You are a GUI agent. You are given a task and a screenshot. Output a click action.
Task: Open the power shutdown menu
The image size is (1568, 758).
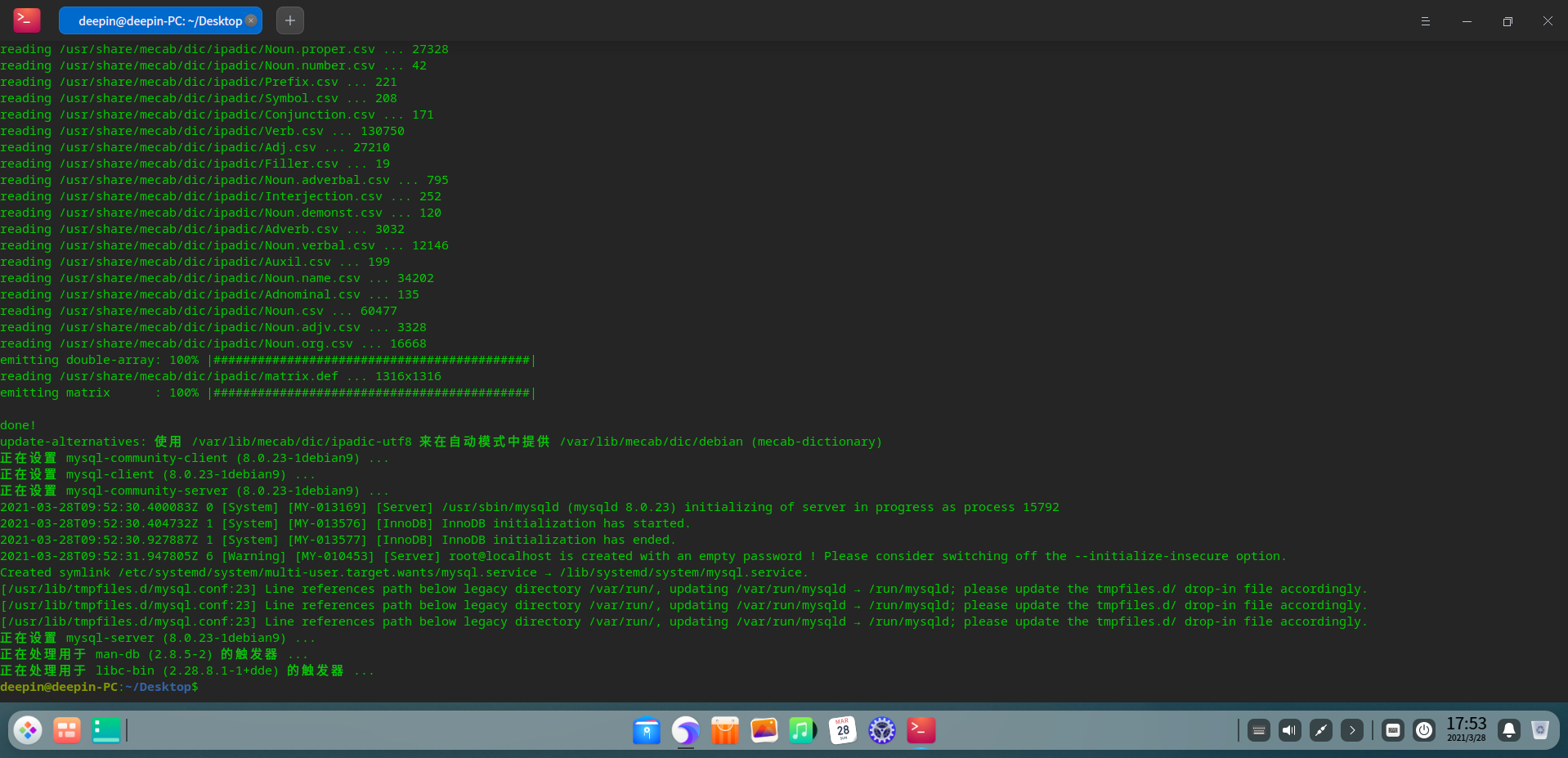click(x=1424, y=730)
